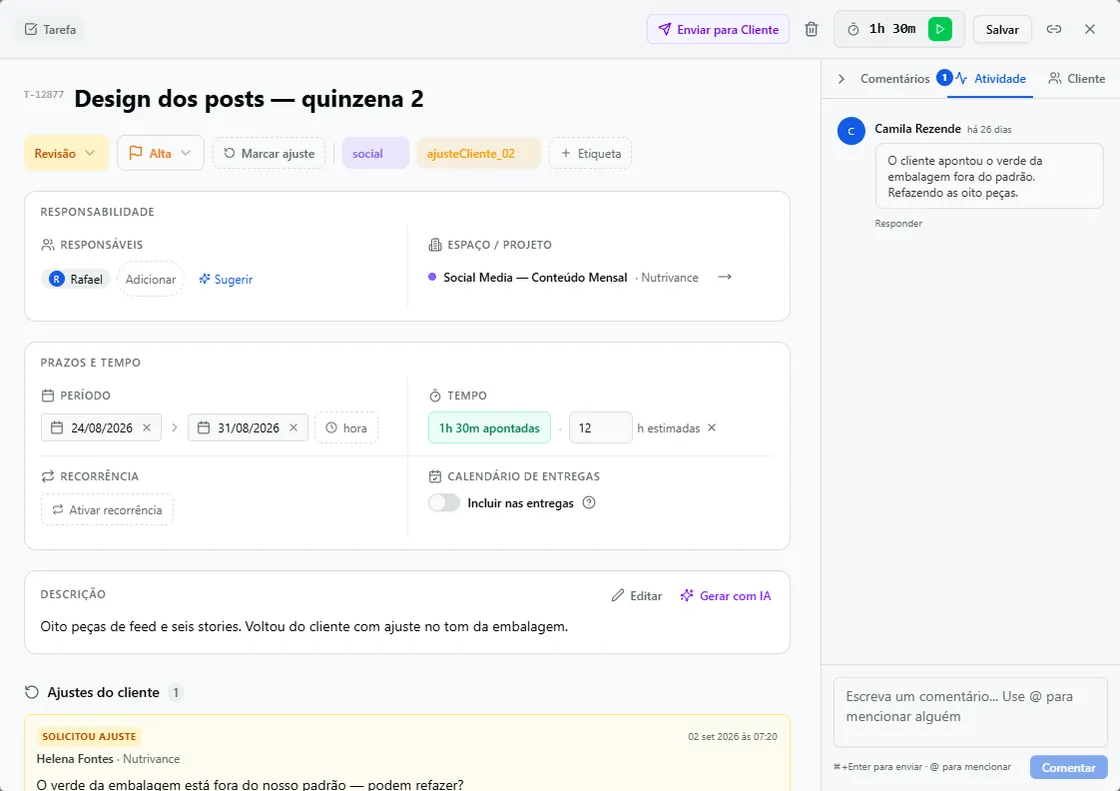Switch to the Comentários tab
1120x791 pixels.
895,79
